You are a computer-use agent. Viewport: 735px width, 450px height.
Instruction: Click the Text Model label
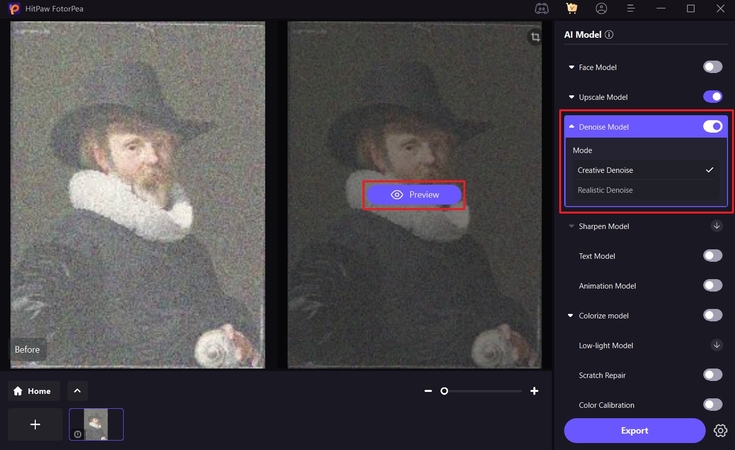tap(597, 256)
